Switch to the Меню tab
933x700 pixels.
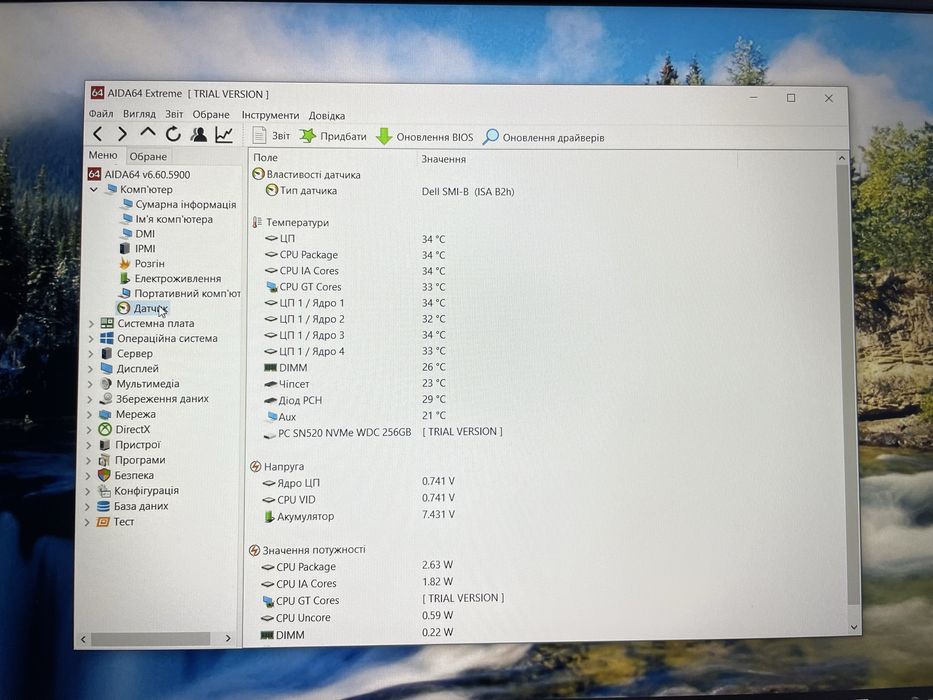click(x=103, y=155)
